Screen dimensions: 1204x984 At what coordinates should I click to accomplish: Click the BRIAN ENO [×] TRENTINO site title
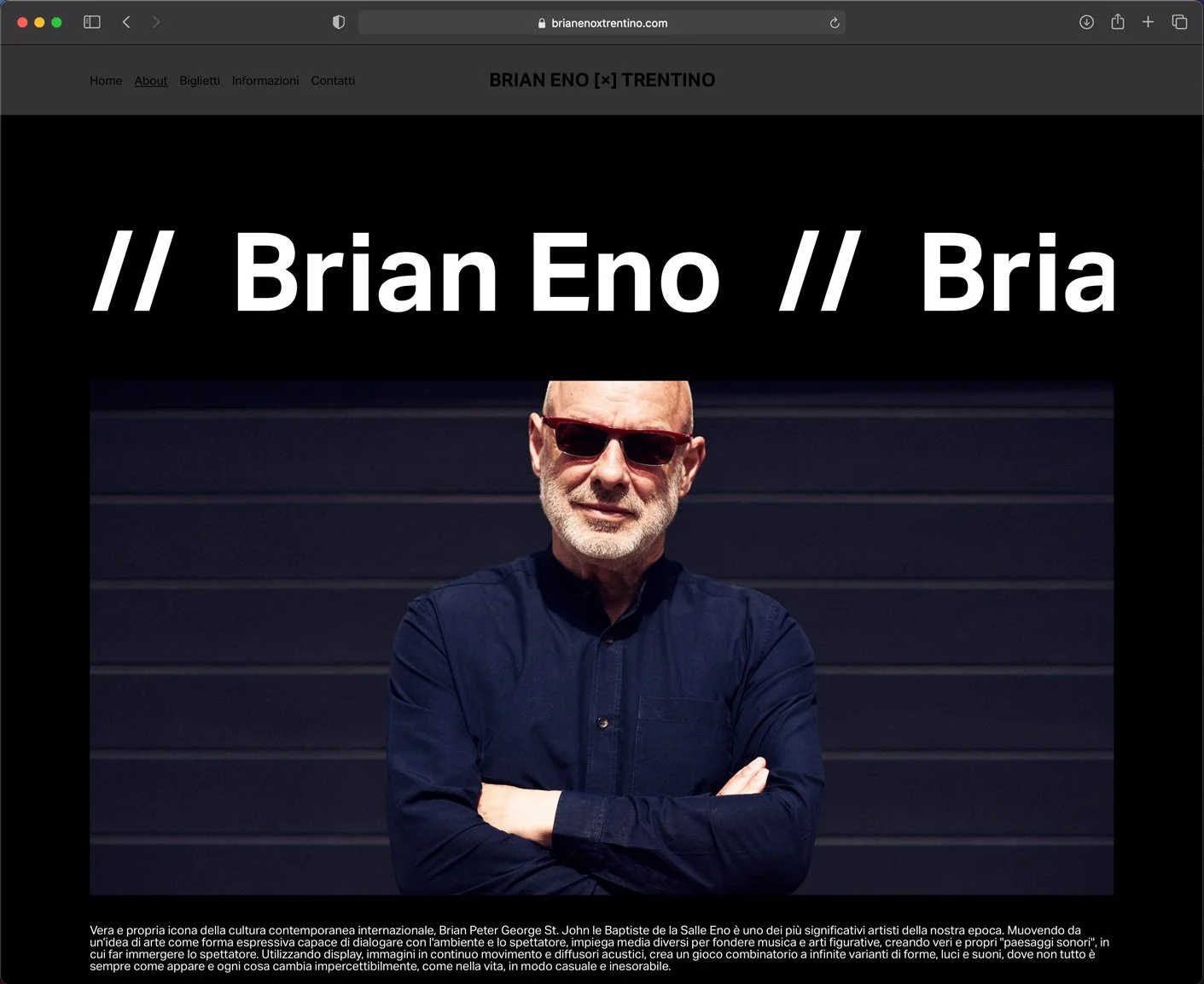click(602, 80)
